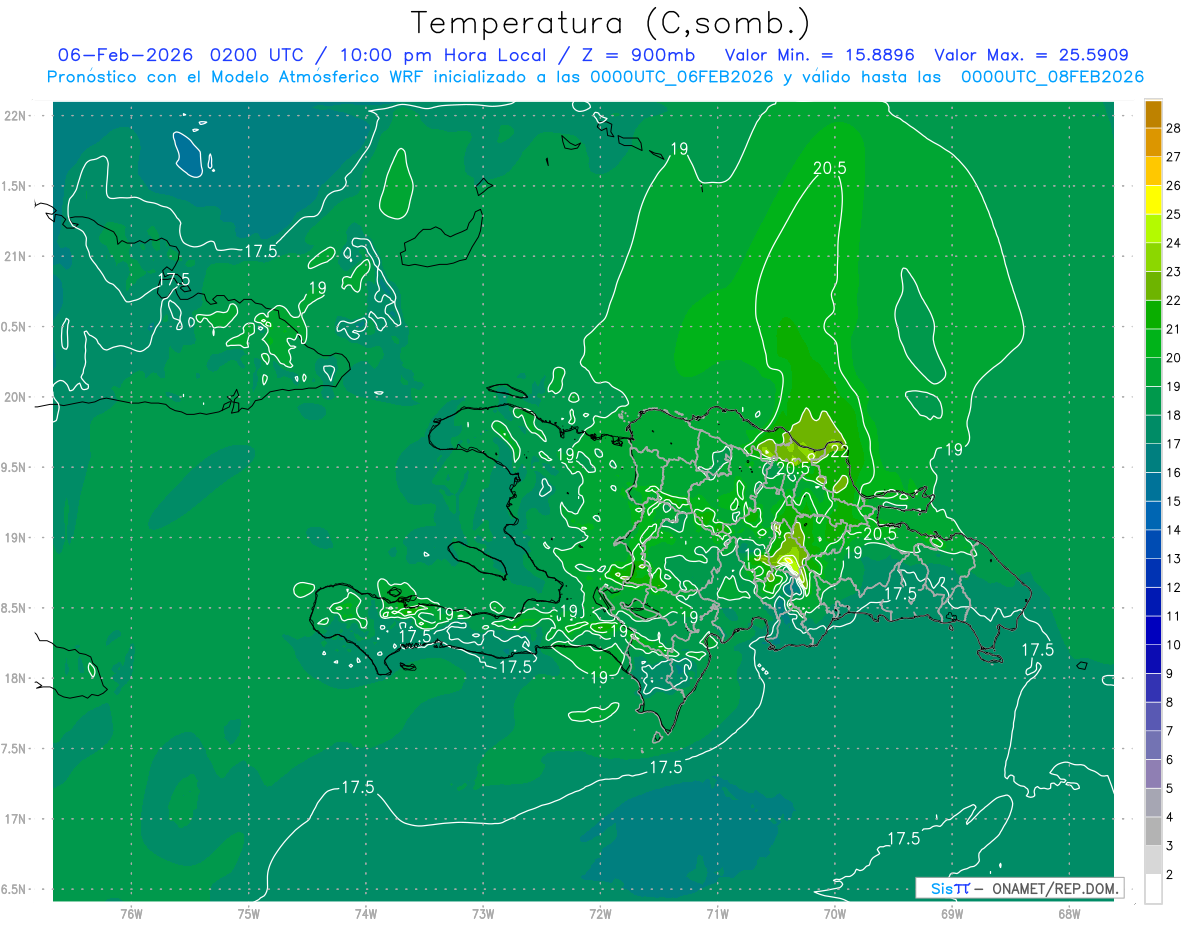Viewport: 1200px width, 927px height.
Task: Click the '0200 UTC' time text
Action: point(256,55)
